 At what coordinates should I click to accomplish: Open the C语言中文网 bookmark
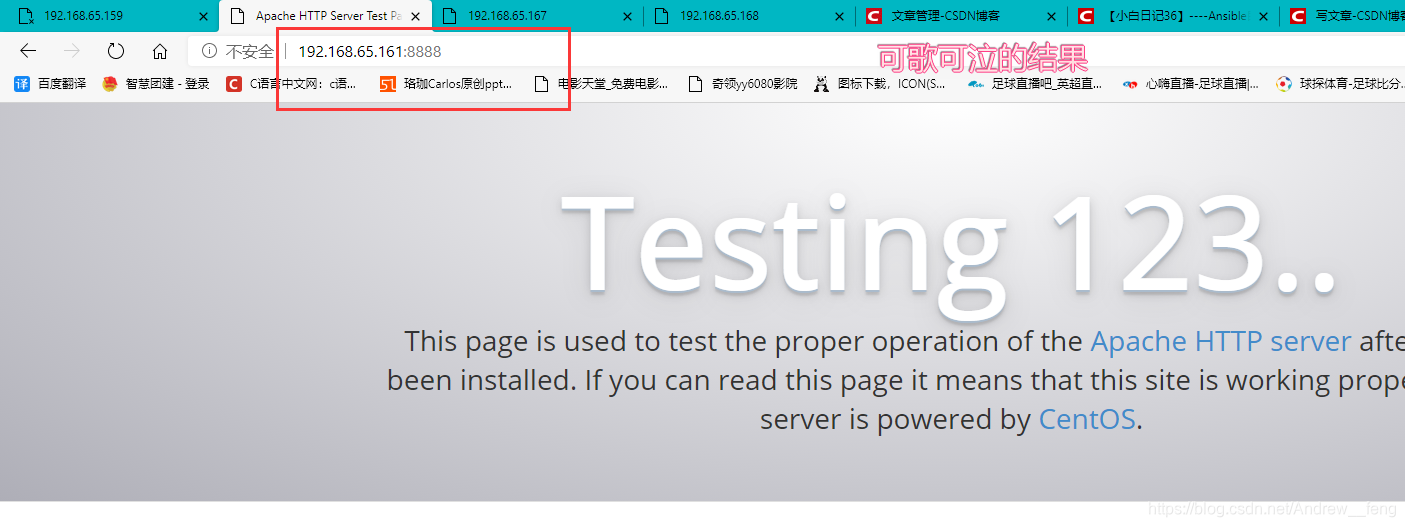click(x=292, y=84)
